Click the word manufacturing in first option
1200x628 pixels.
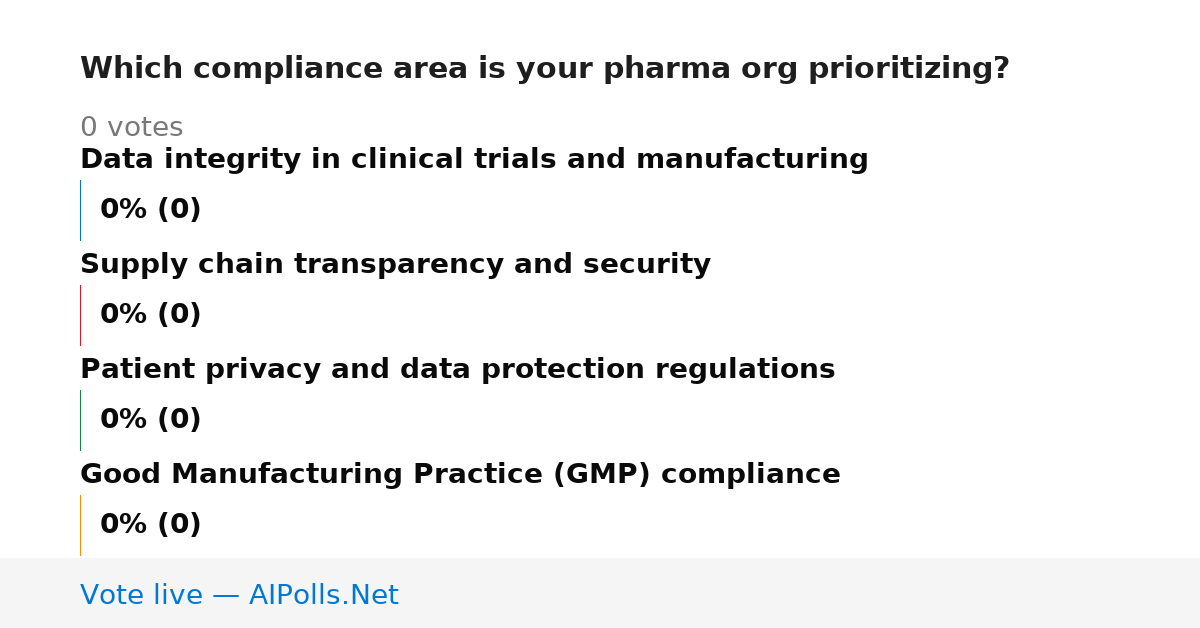coord(752,160)
